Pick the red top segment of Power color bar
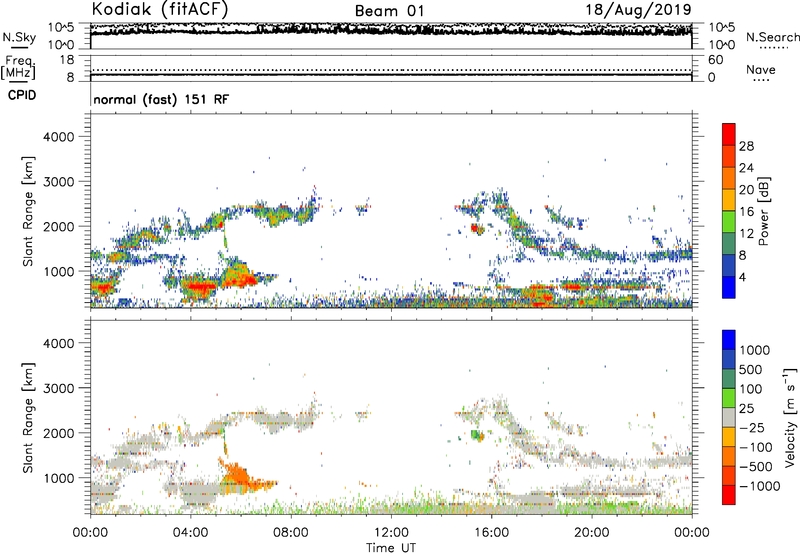The width and height of the screenshot is (800, 554). 729,134
